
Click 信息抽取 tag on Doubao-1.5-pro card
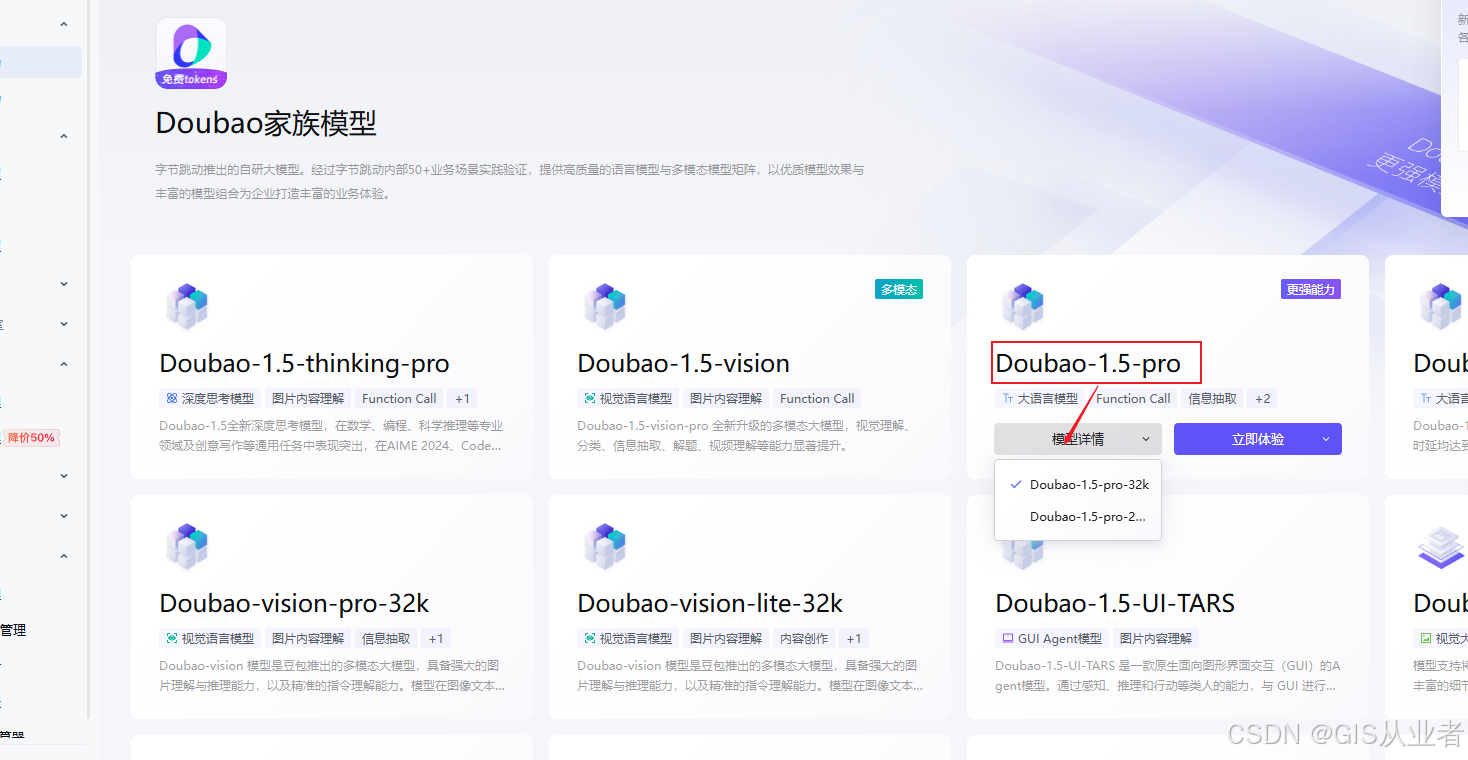coord(1212,398)
